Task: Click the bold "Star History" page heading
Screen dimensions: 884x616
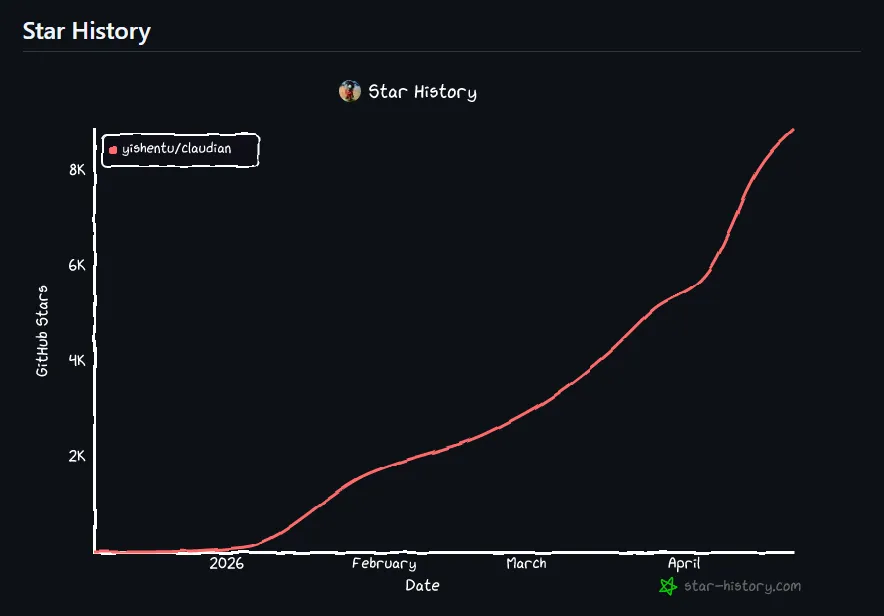Action: 87,31
